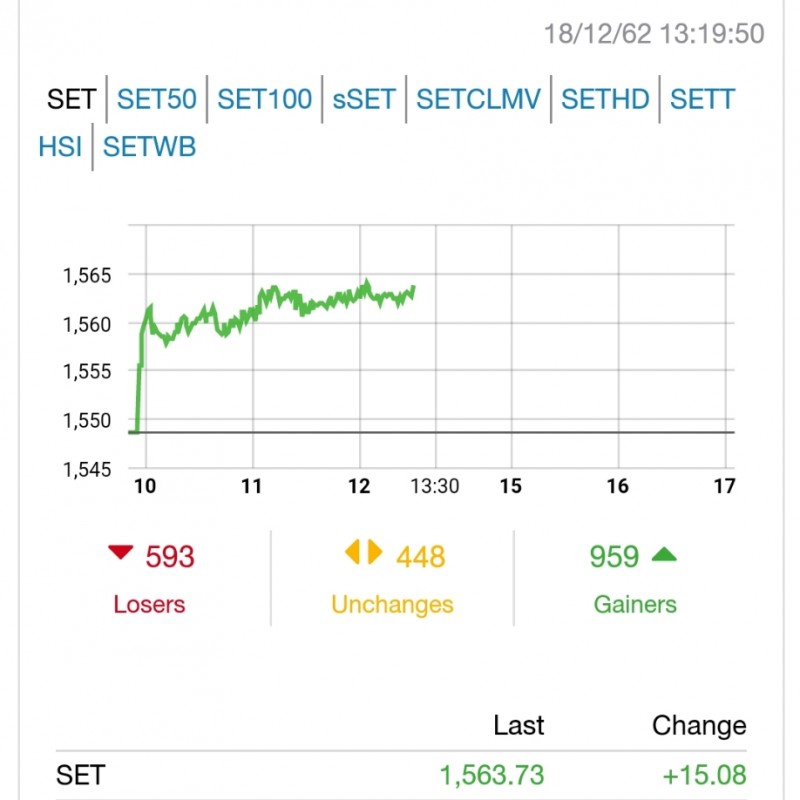The height and width of the screenshot is (800, 800).
Task: Click the red Losers down-arrow icon
Action: pos(121,553)
